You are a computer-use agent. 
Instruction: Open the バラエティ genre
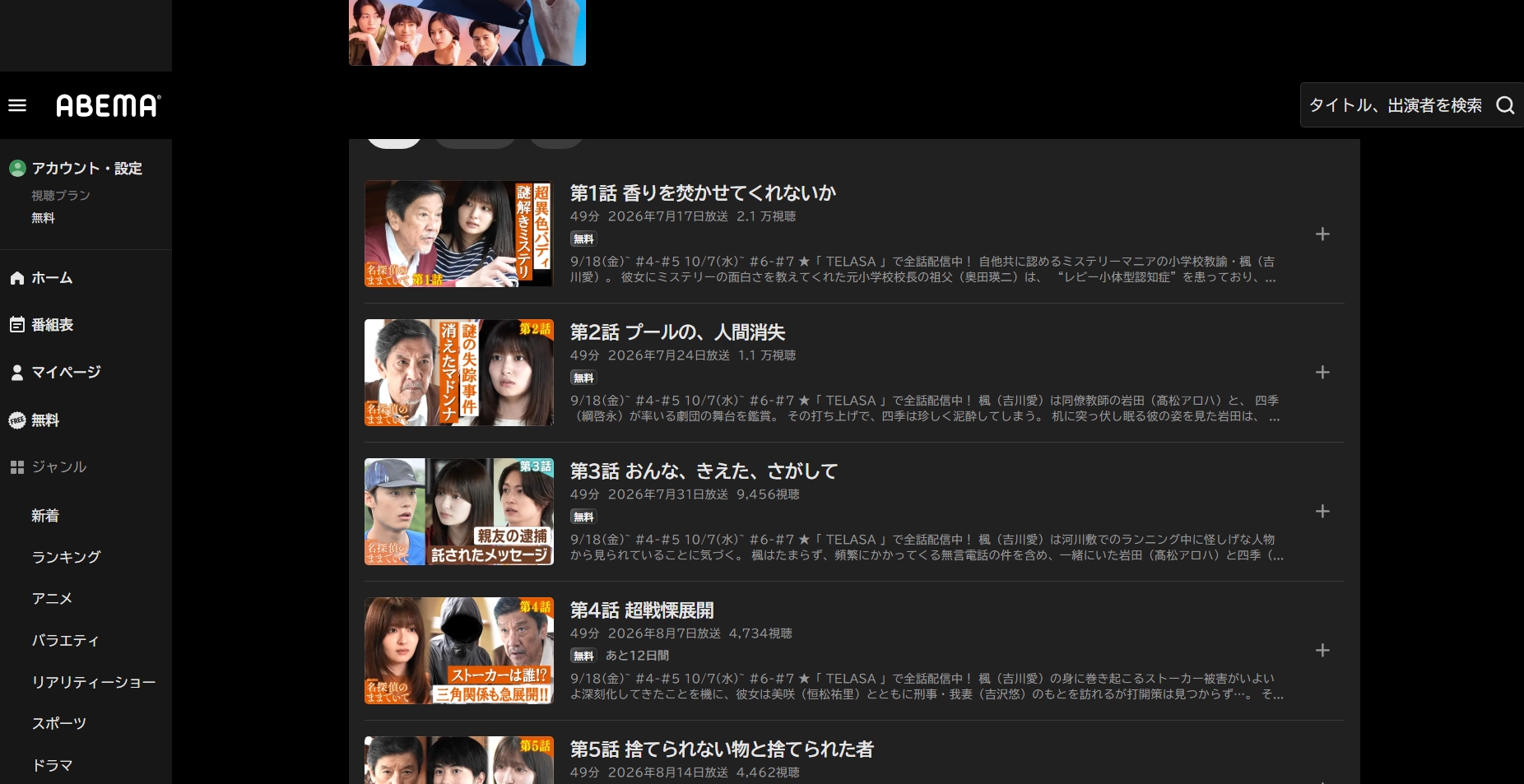click(65, 640)
